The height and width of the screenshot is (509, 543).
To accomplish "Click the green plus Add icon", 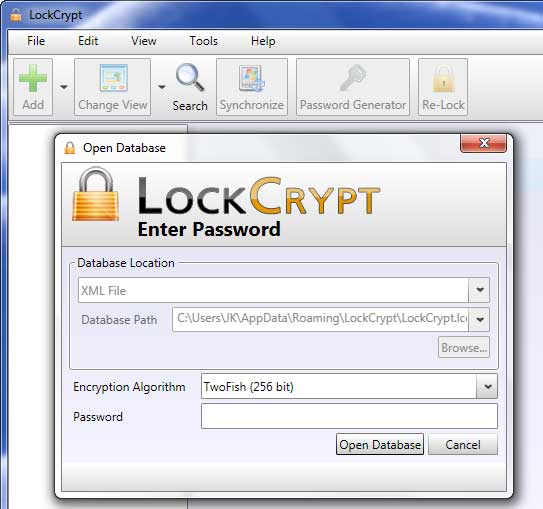I will (33, 78).
